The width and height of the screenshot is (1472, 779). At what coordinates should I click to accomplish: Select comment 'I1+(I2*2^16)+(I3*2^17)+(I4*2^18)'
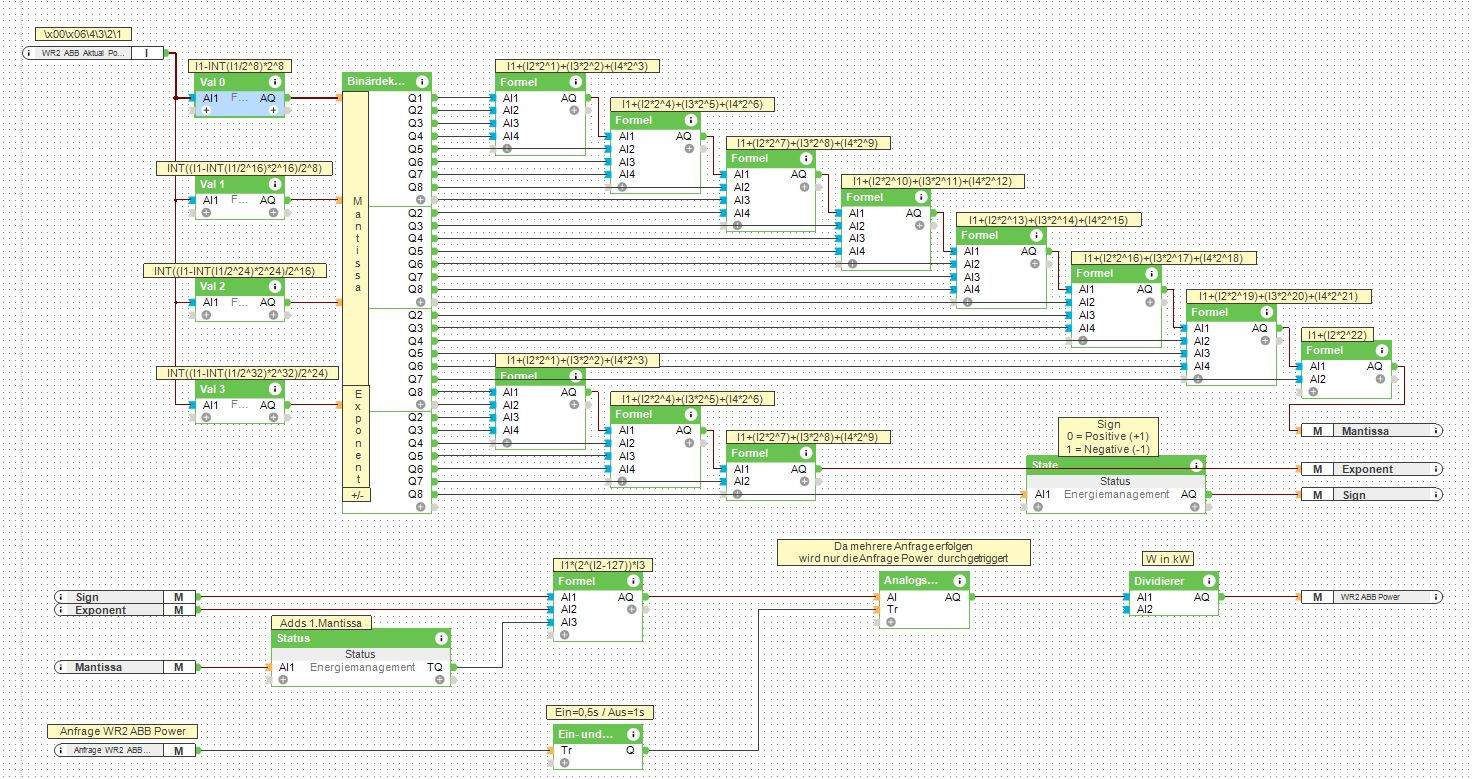tap(1163, 258)
